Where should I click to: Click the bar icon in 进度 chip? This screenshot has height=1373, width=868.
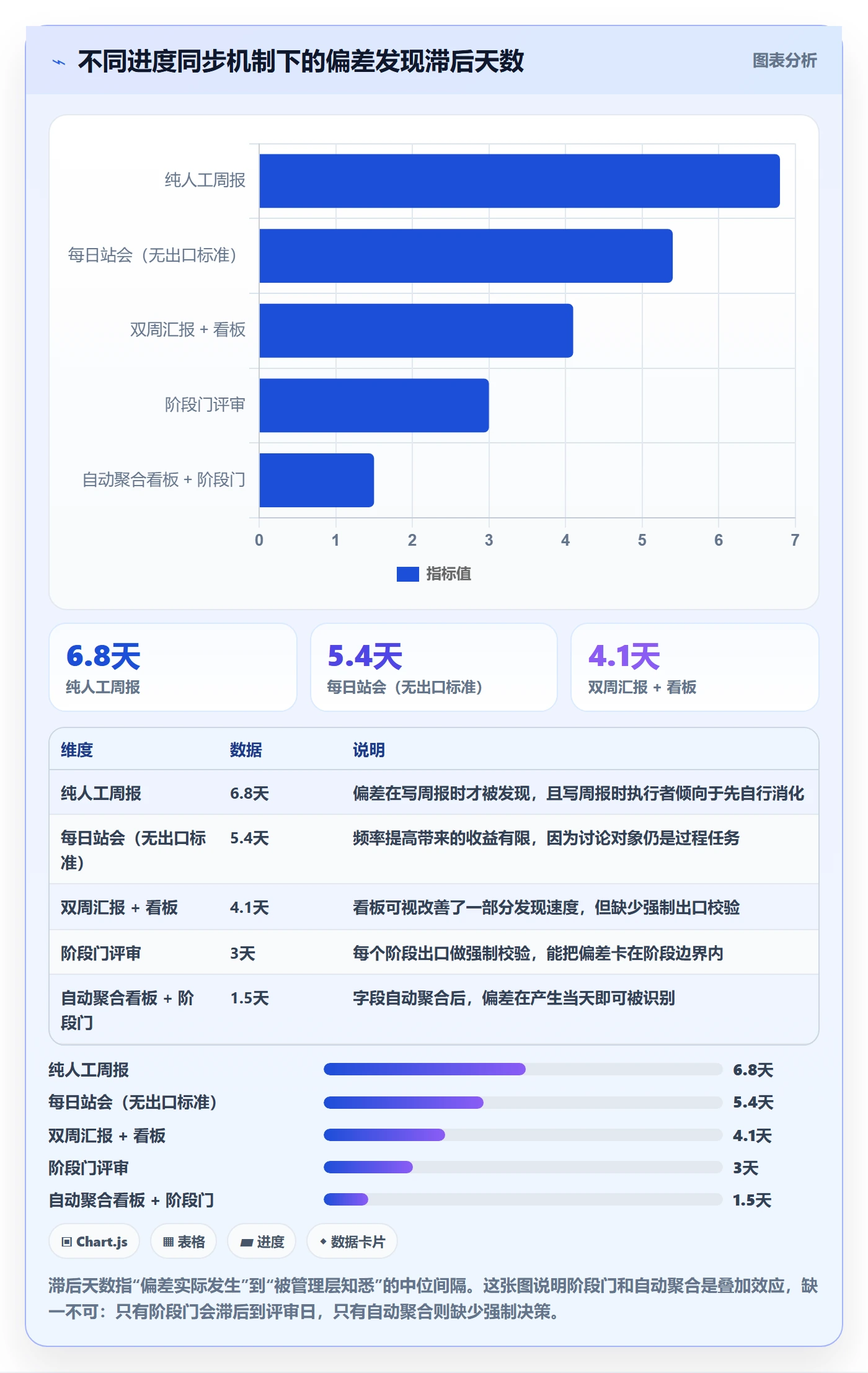246,1242
